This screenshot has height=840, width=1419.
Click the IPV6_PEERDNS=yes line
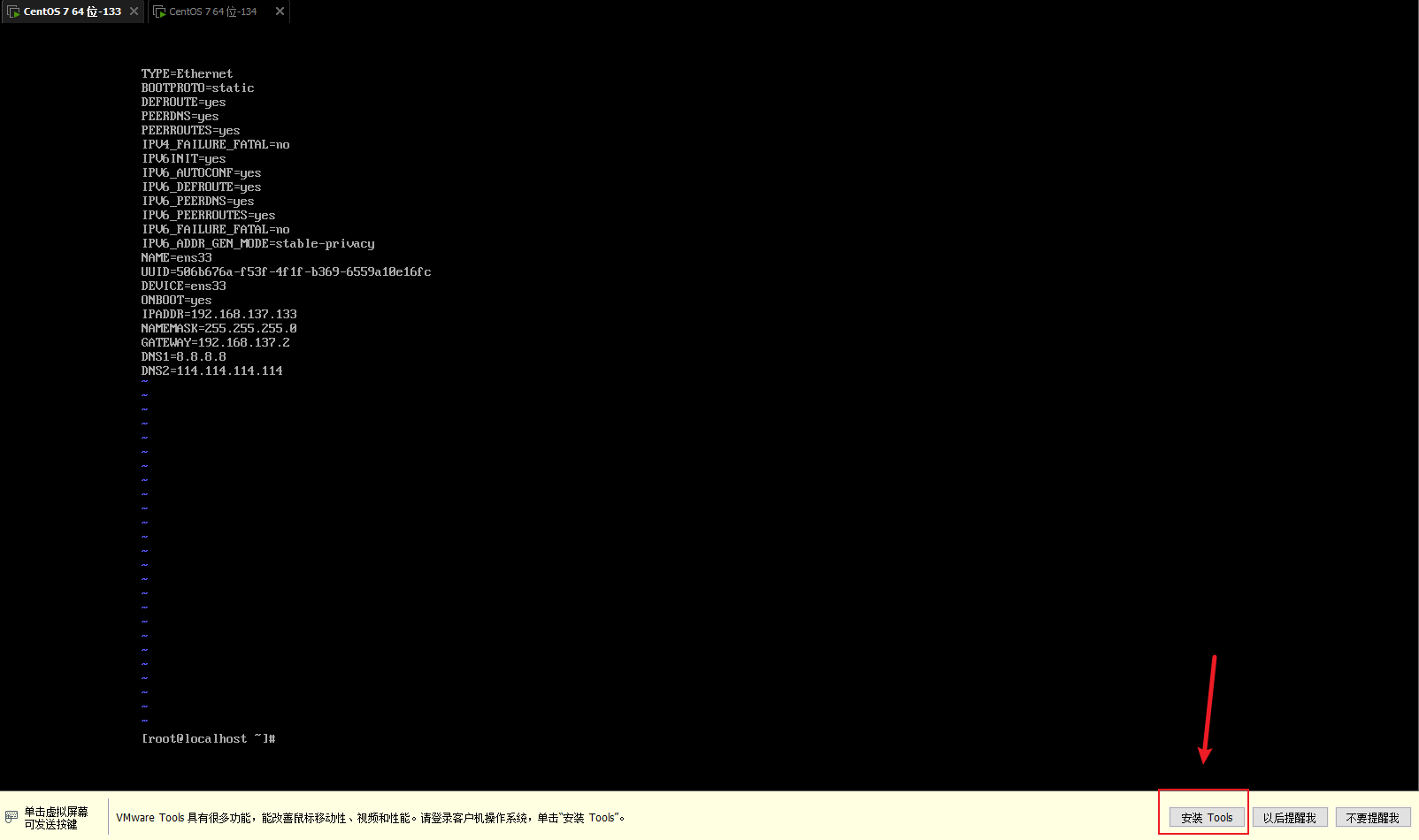click(x=197, y=201)
